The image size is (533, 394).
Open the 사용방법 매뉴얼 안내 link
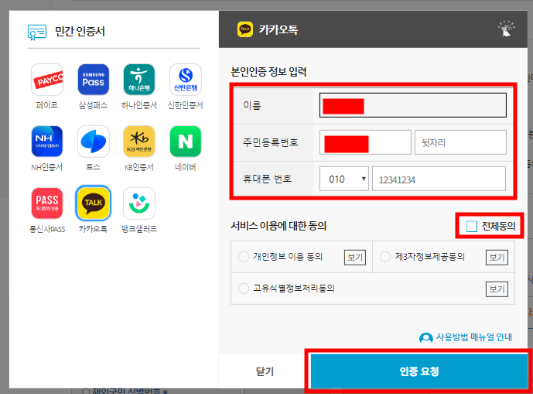[x=474, y=337]
